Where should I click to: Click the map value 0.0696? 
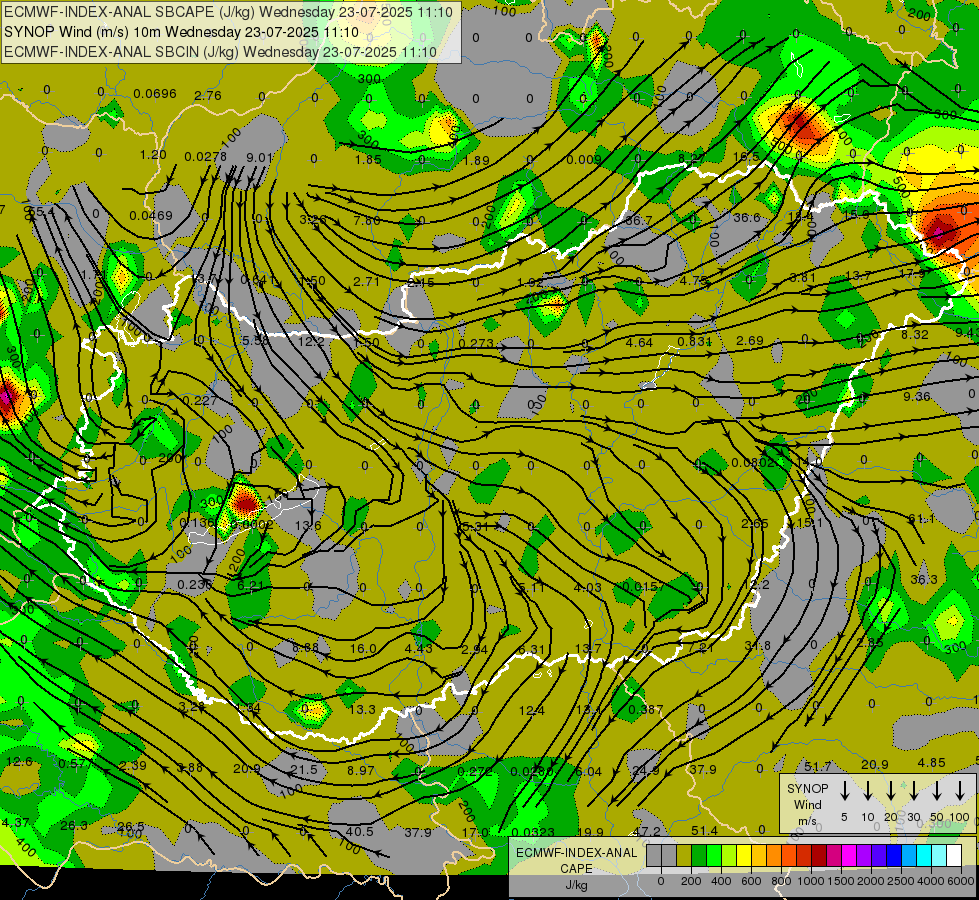coord(154,94)
